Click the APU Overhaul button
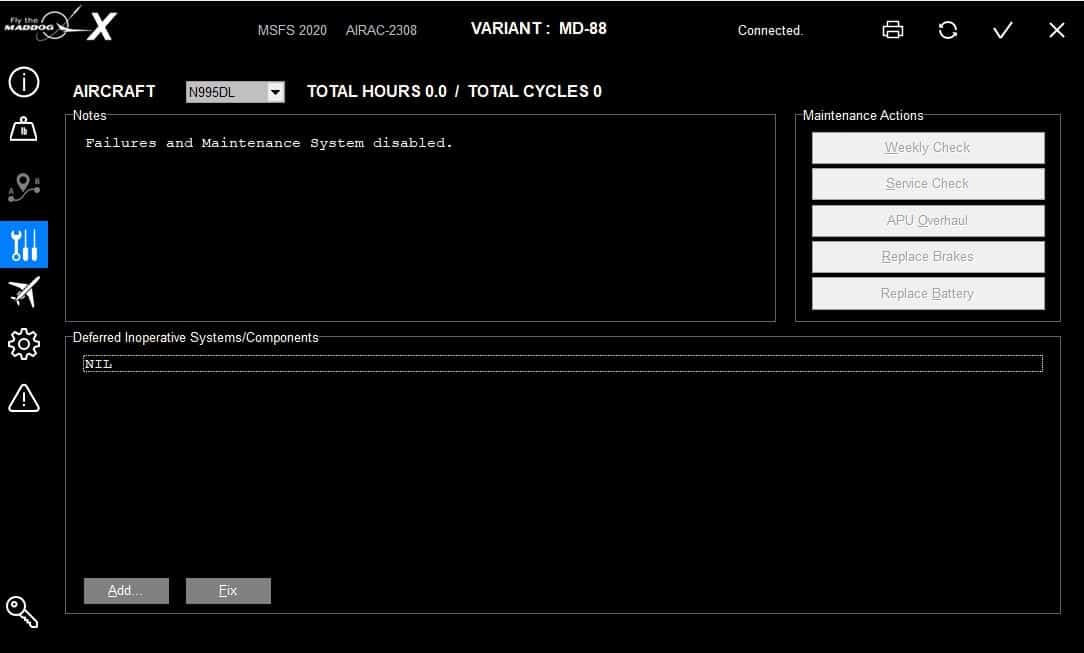This screenshot has height=653, width=1084. click(927, 221)
